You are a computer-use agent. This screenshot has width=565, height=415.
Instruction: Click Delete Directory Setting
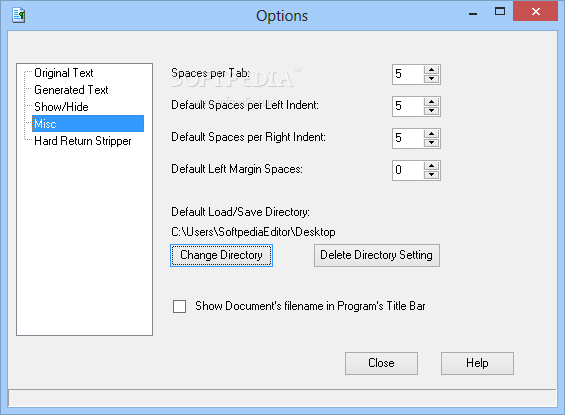377,255
